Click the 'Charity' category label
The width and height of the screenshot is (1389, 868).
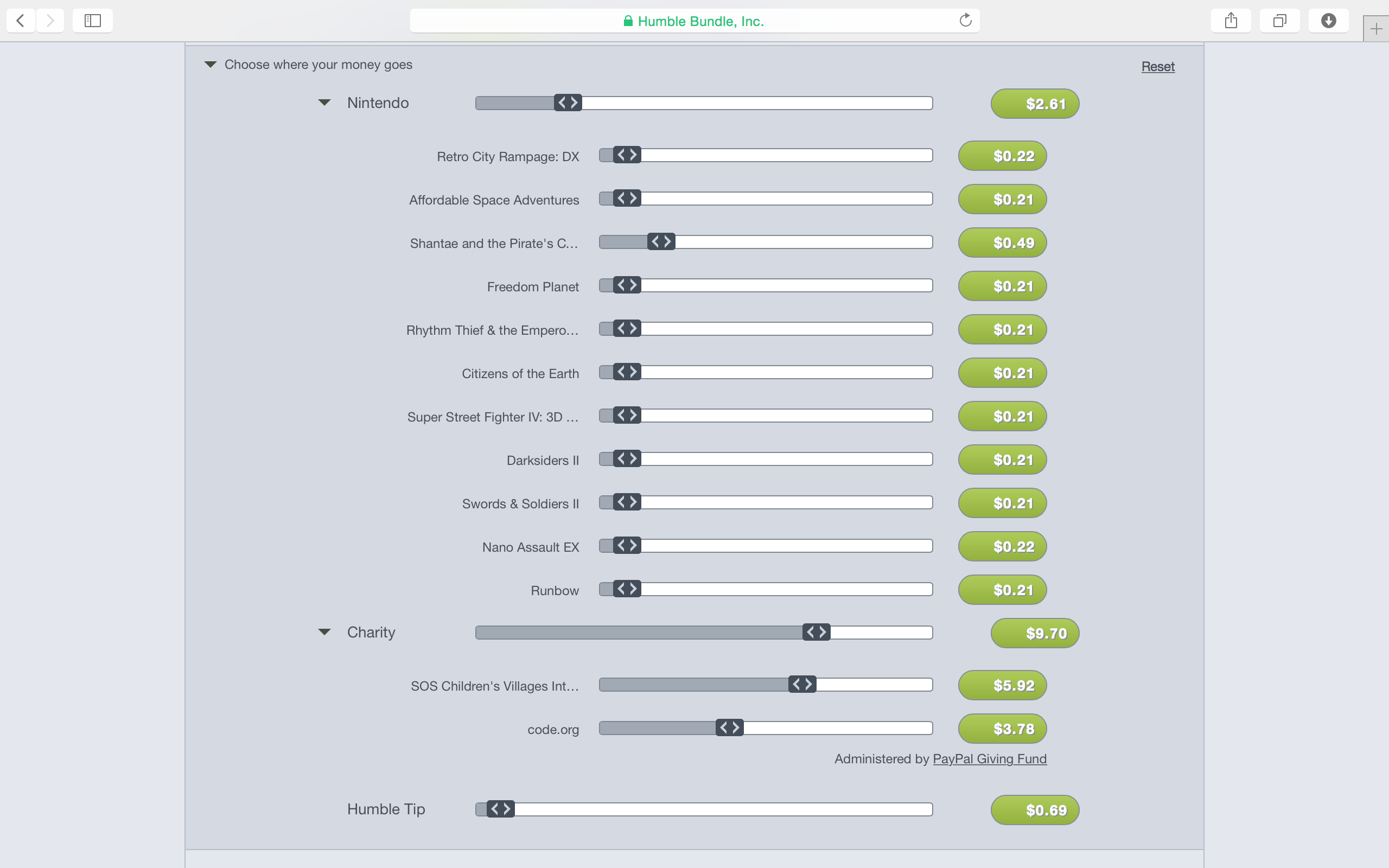[x=371, y=632]
